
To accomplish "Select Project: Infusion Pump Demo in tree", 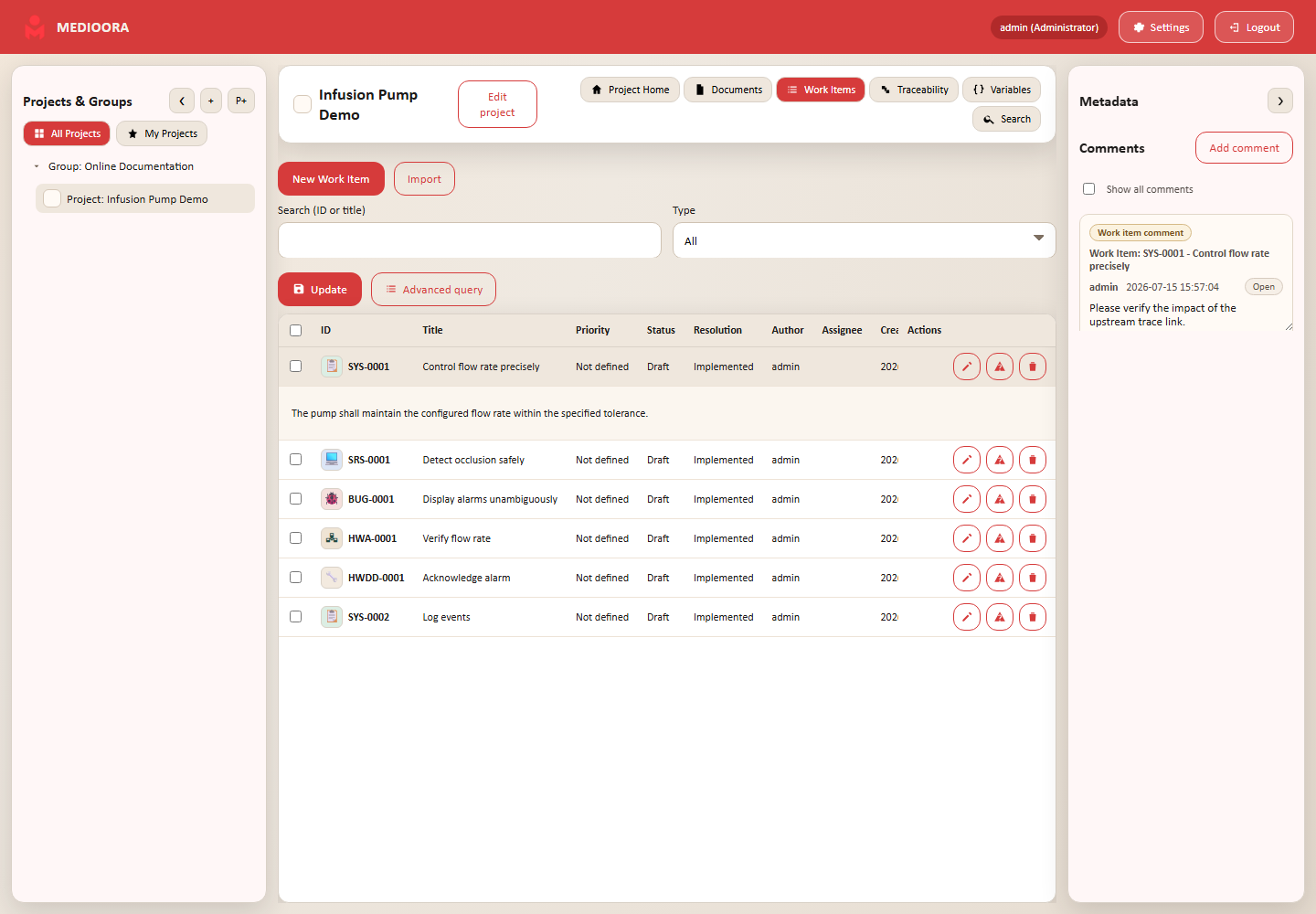I will click(145, 198).
